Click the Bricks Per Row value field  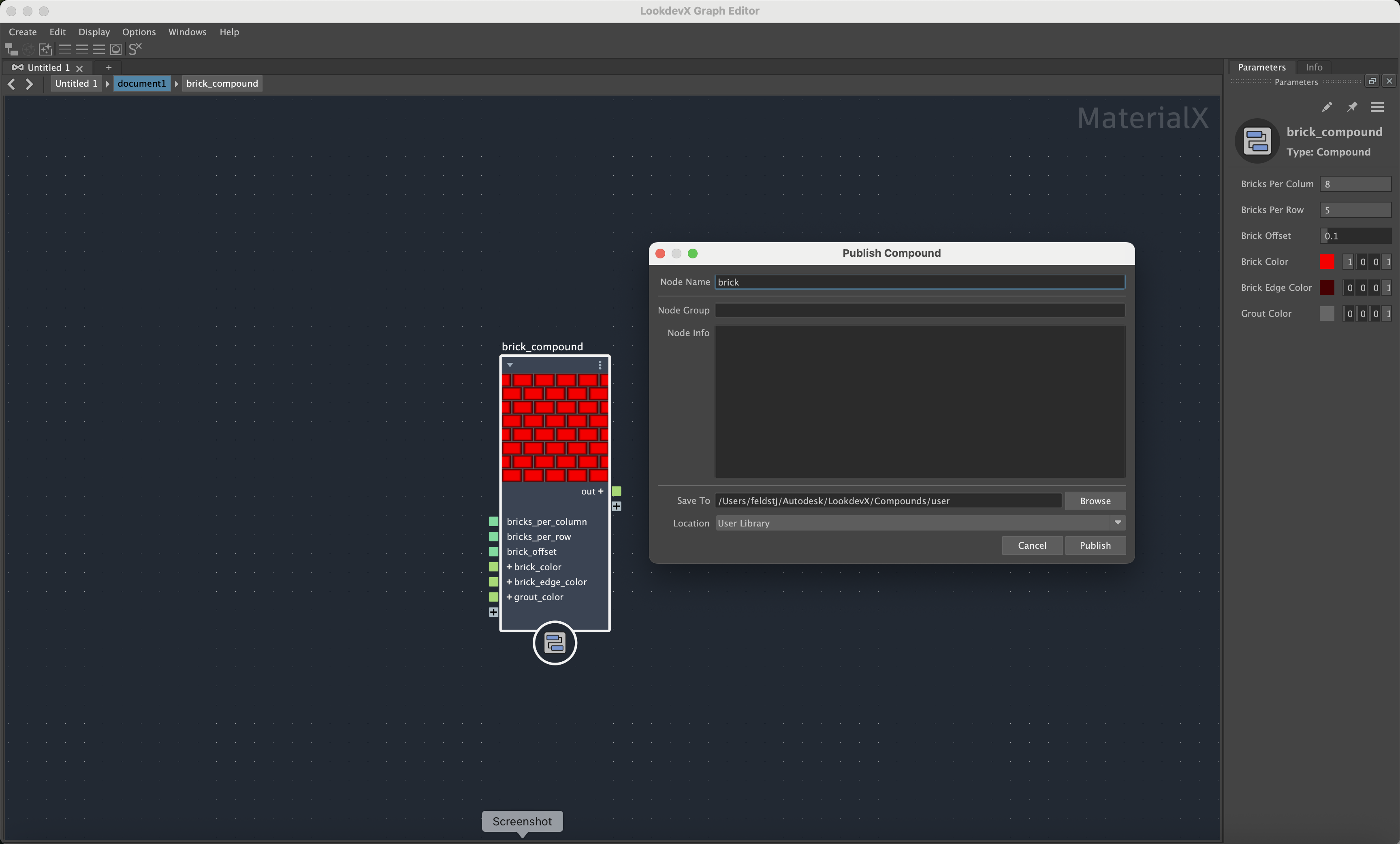[1355, 210]
